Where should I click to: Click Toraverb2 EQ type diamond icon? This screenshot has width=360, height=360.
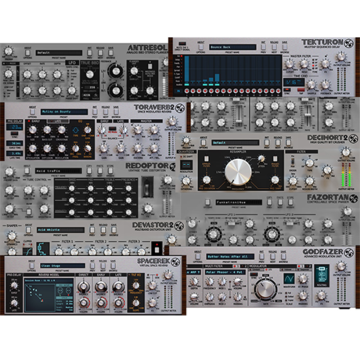[x=75, y=131]
